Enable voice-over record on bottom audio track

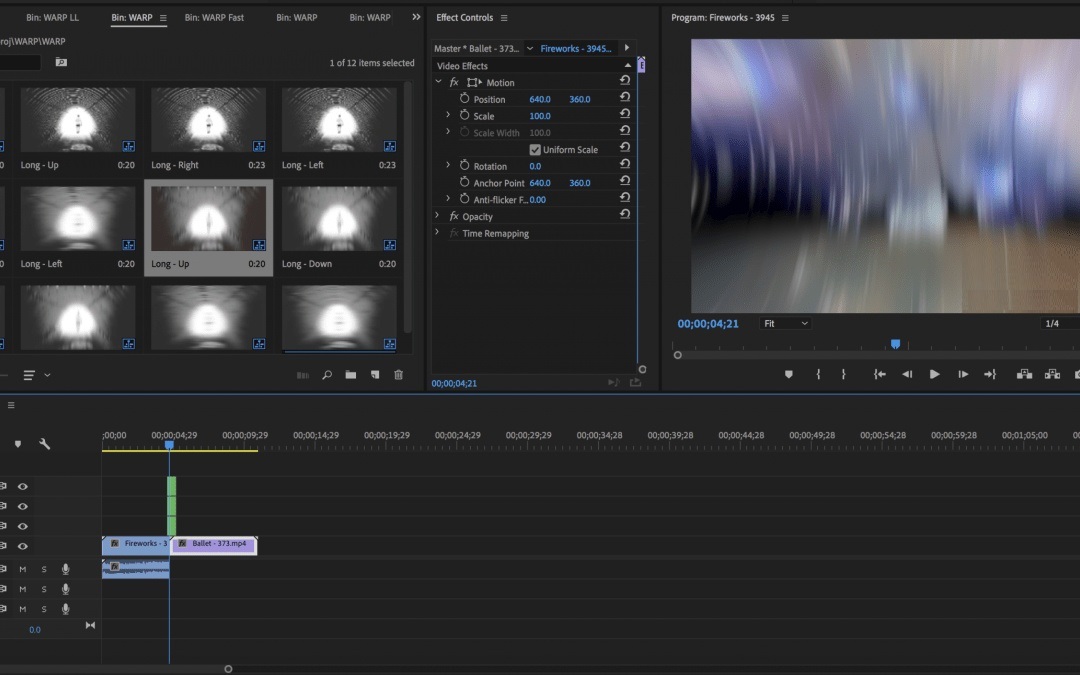click(65, 609)
